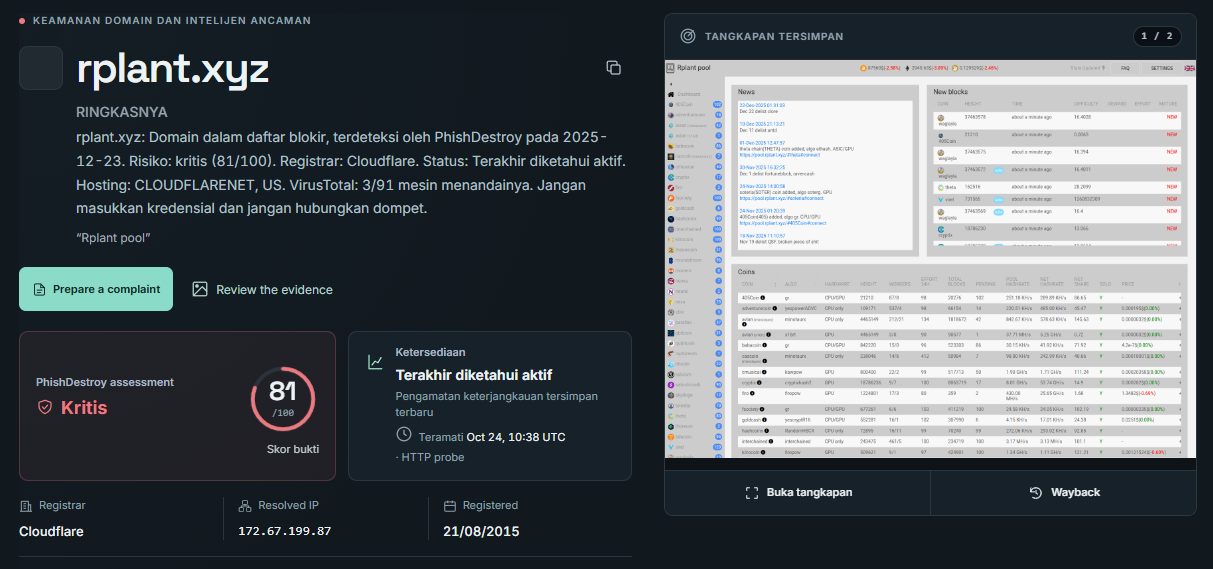Click the Terakhir diketahui aktif status text
Screen dimensions: 1213x569
coord(474,375)
